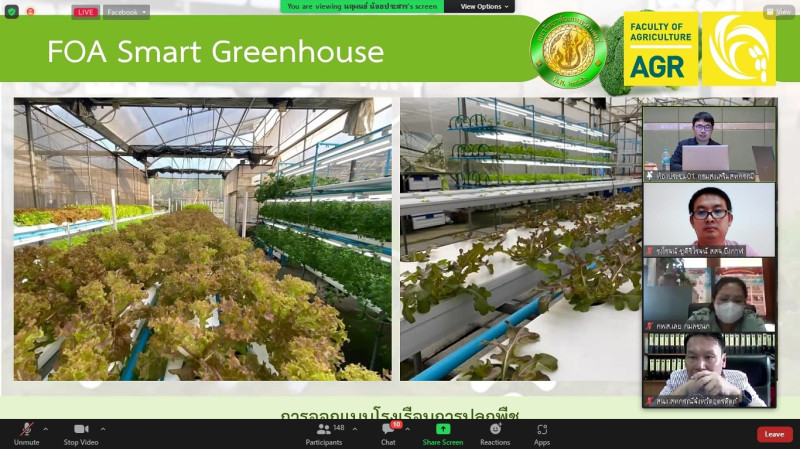Open the Reactions menu

(495, 434)
